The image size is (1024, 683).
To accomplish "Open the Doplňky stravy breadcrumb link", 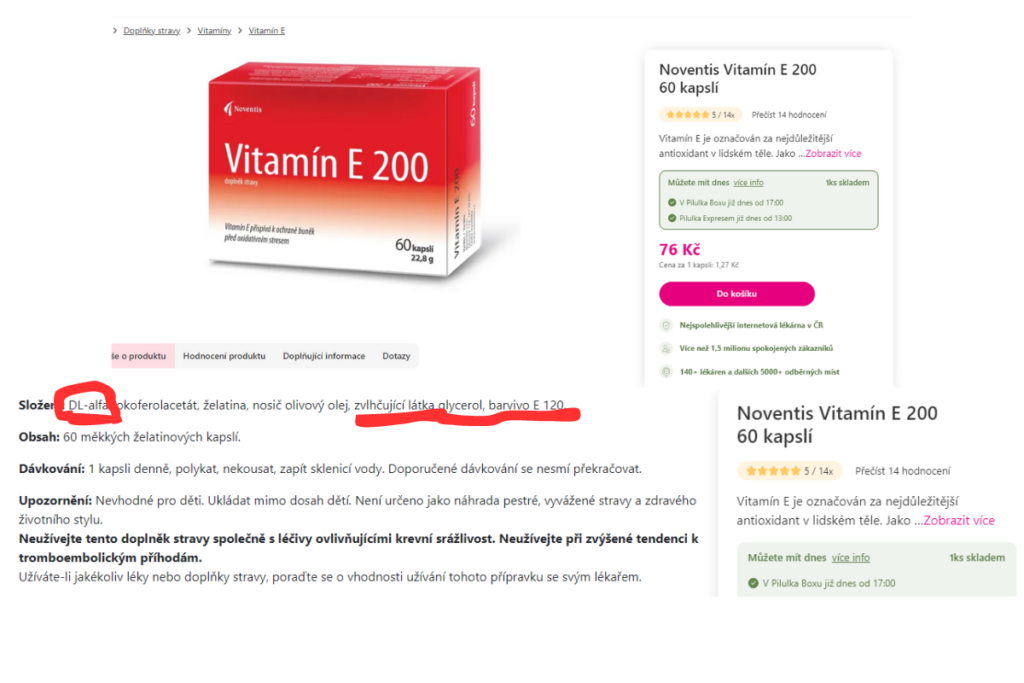I will [152, 31].
